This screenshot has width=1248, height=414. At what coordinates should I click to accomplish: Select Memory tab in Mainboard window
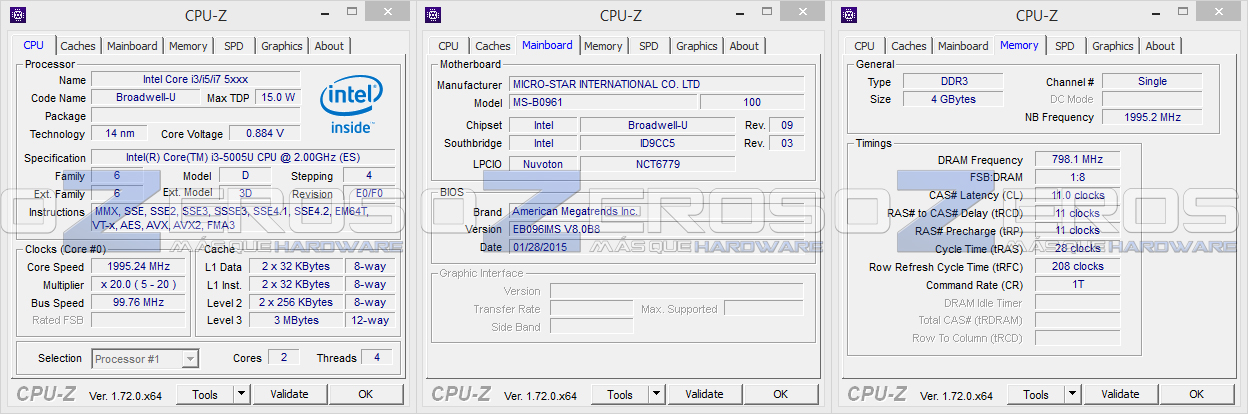pyautogui.click(x=603, y=46)
